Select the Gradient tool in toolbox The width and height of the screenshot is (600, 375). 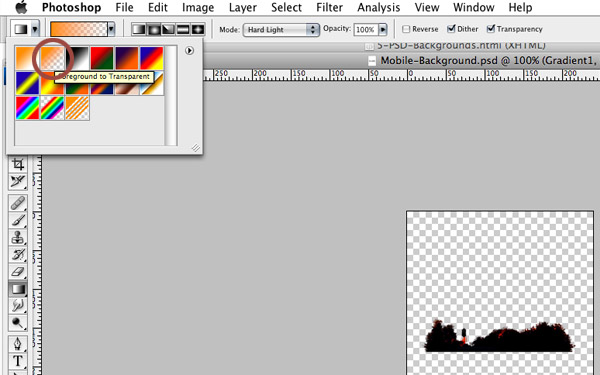point(18,289)
